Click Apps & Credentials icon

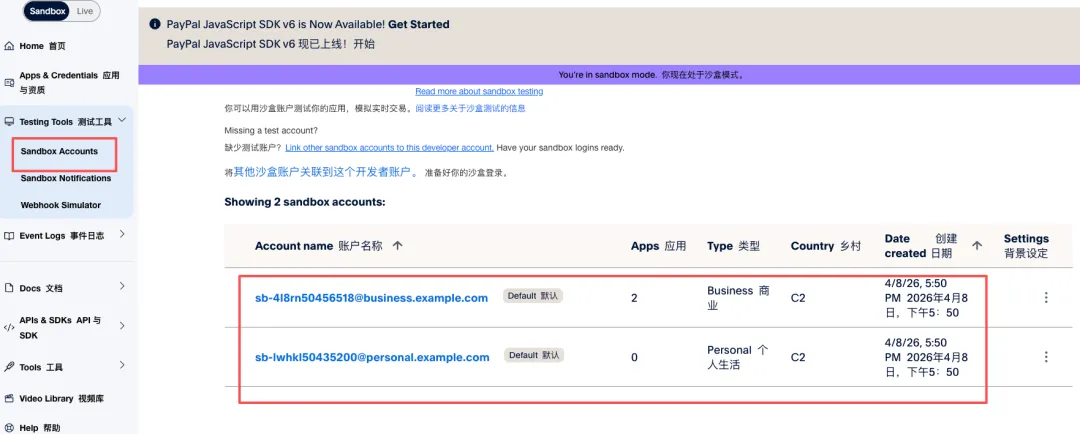(x=9, y=83)
